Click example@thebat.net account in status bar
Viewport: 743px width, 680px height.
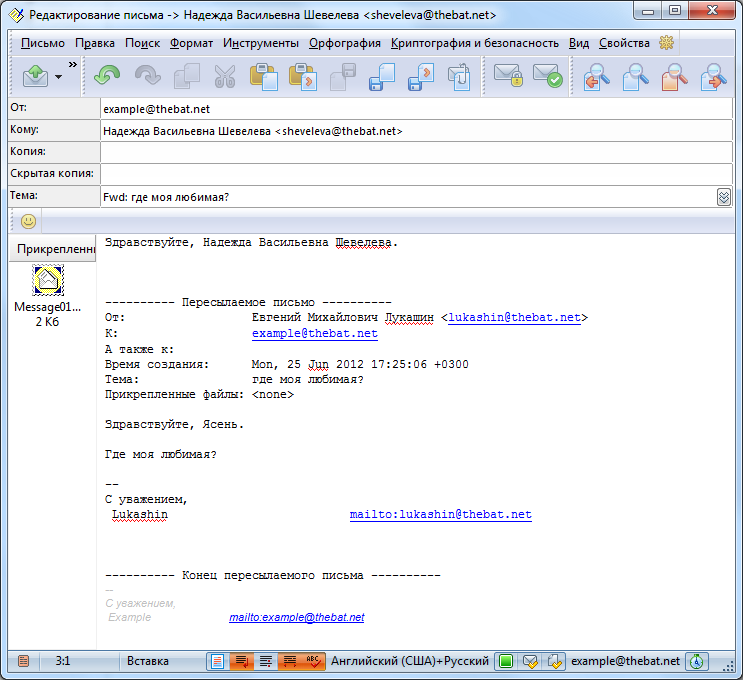click(625, 661)
